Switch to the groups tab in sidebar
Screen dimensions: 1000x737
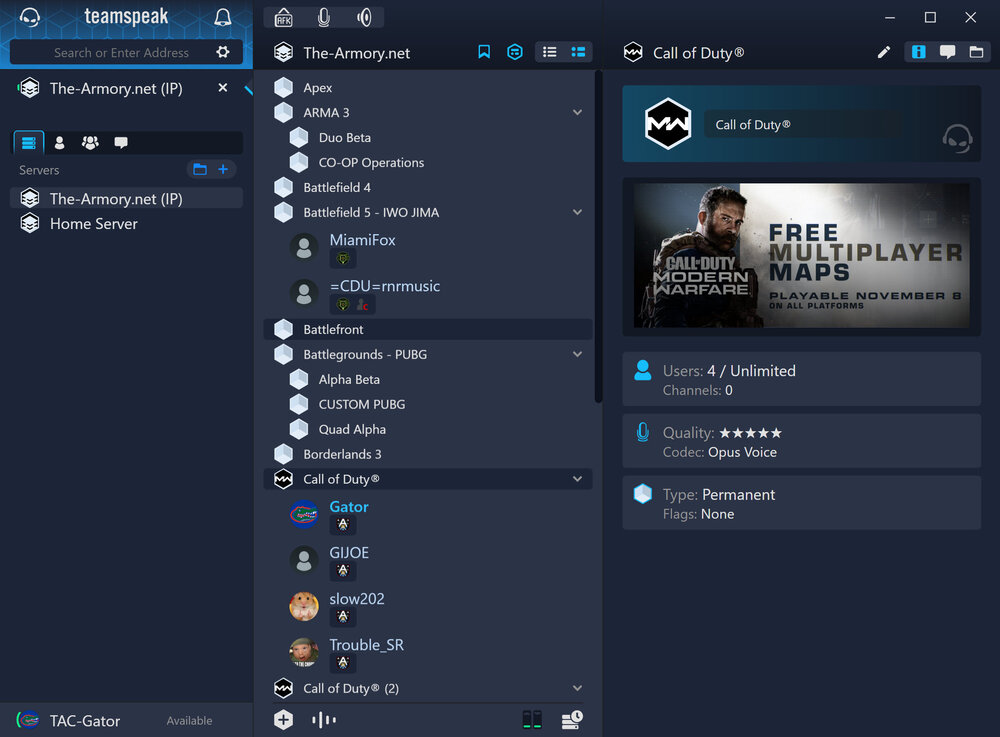90,143
